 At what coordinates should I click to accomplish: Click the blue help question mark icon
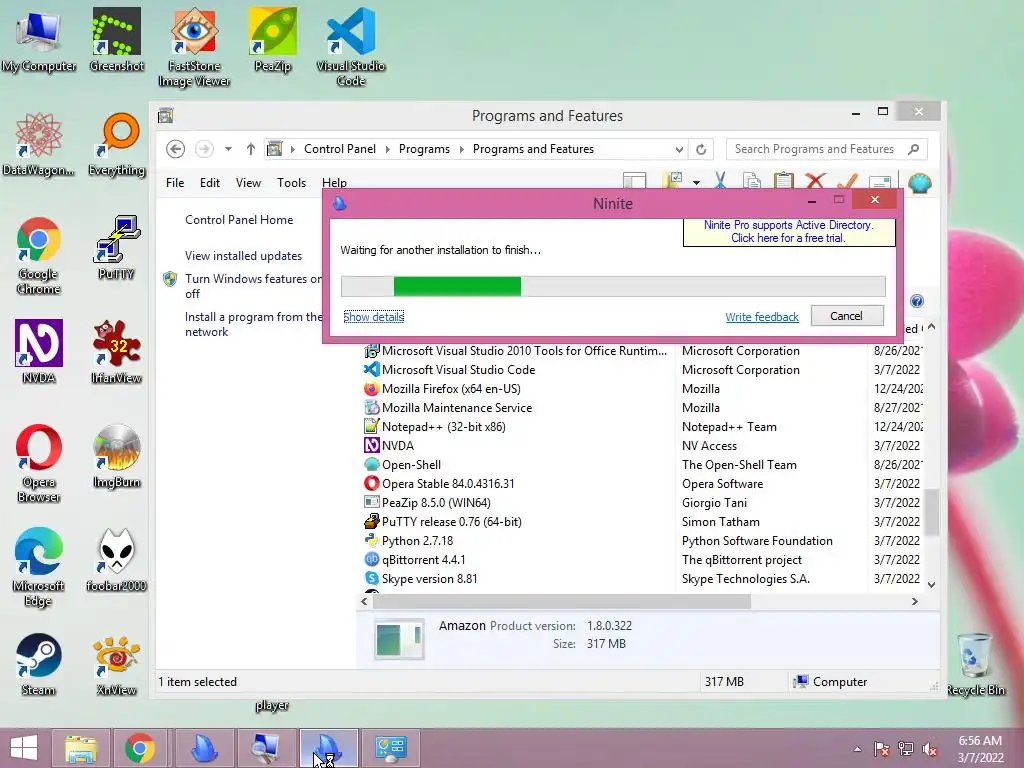(917, 301)
